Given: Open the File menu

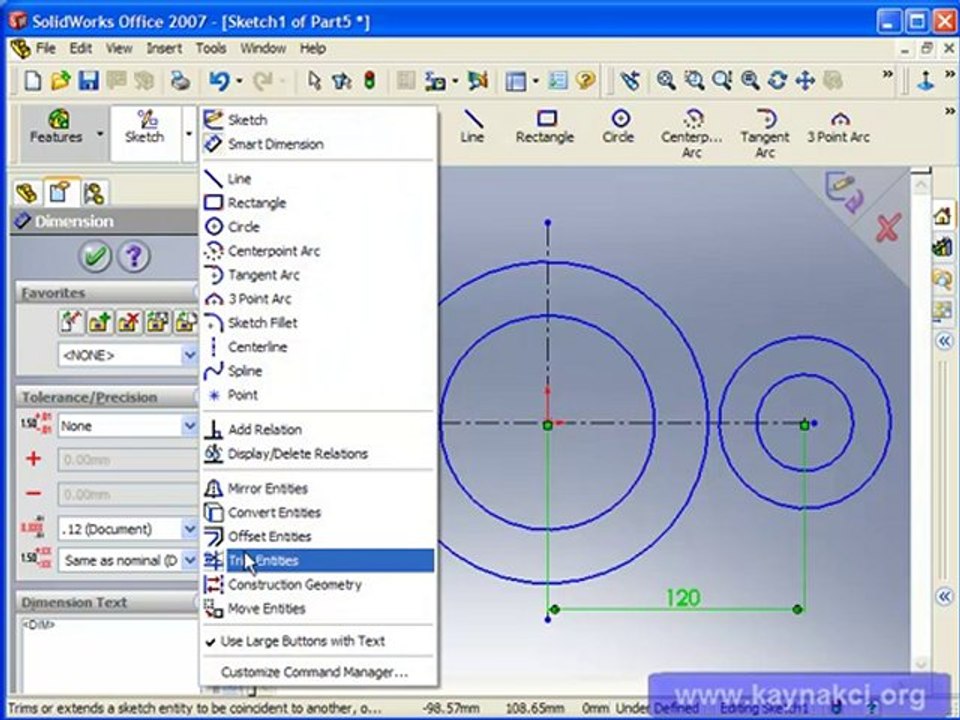Looking at the screenshot, I should tap(45, 48).
